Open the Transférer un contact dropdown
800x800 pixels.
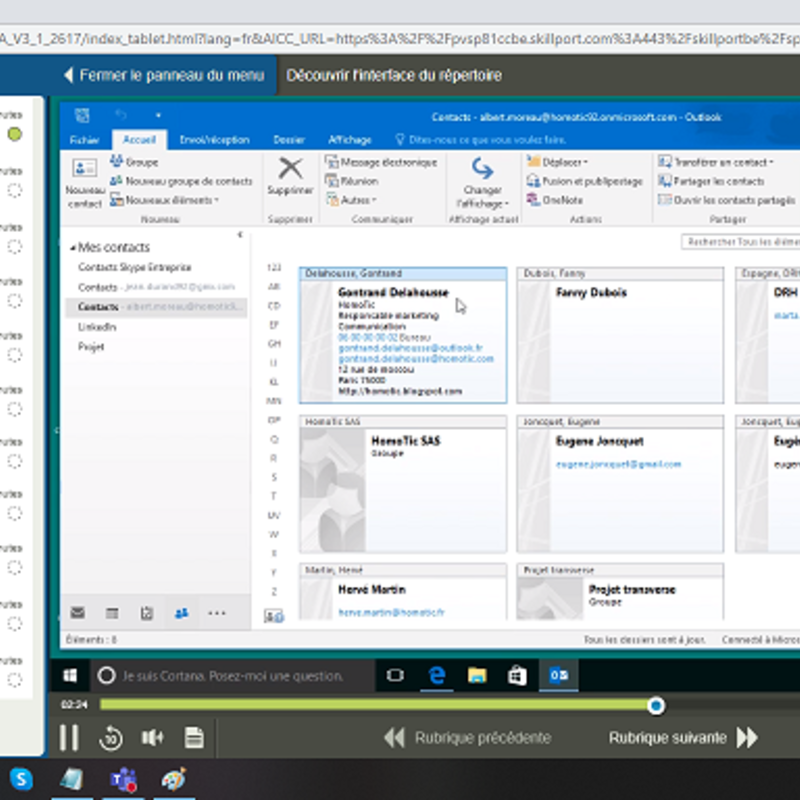click(x=716, y=162)
